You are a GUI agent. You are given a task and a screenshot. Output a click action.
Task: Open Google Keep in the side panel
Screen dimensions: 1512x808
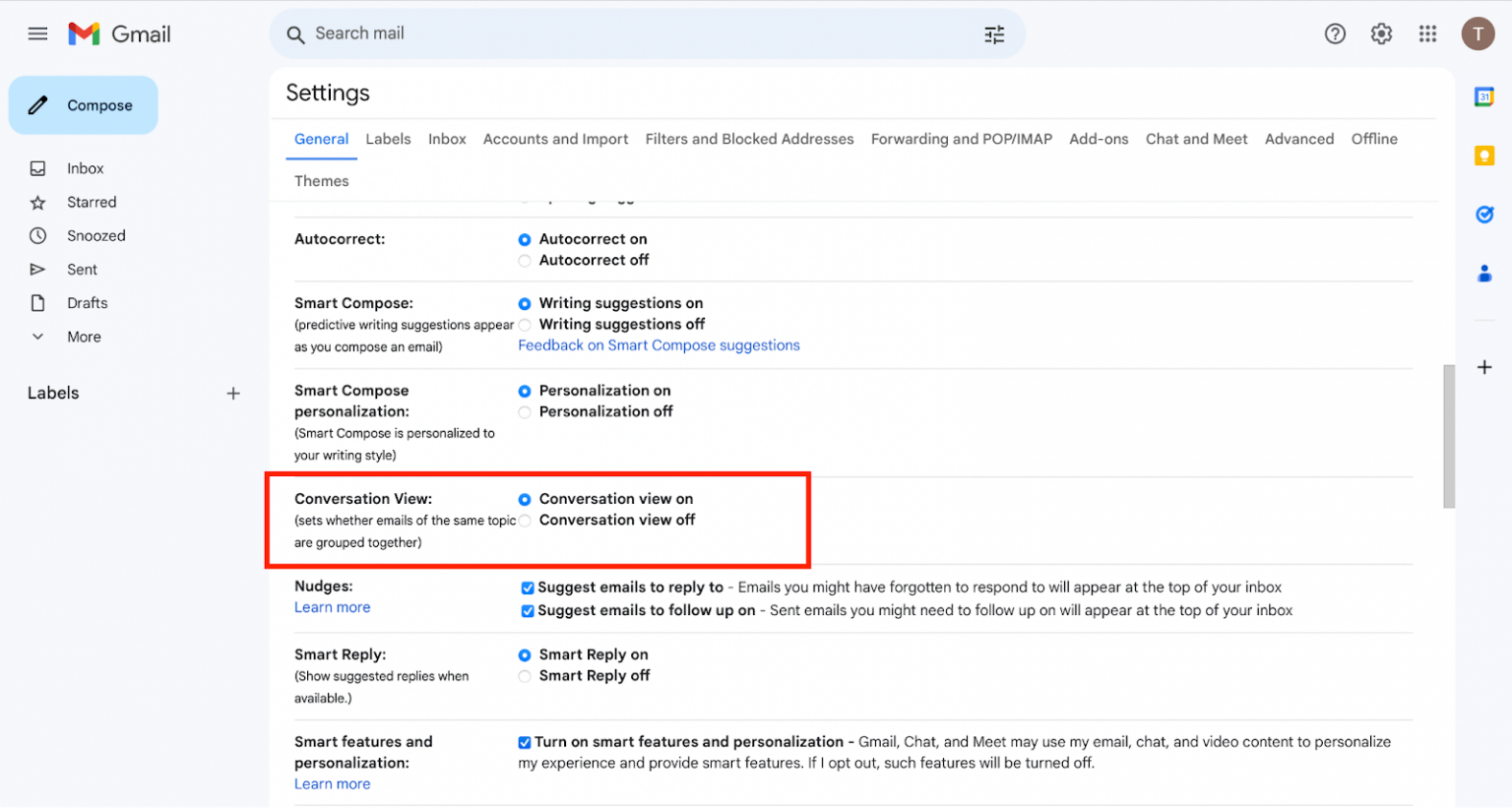1484,155
